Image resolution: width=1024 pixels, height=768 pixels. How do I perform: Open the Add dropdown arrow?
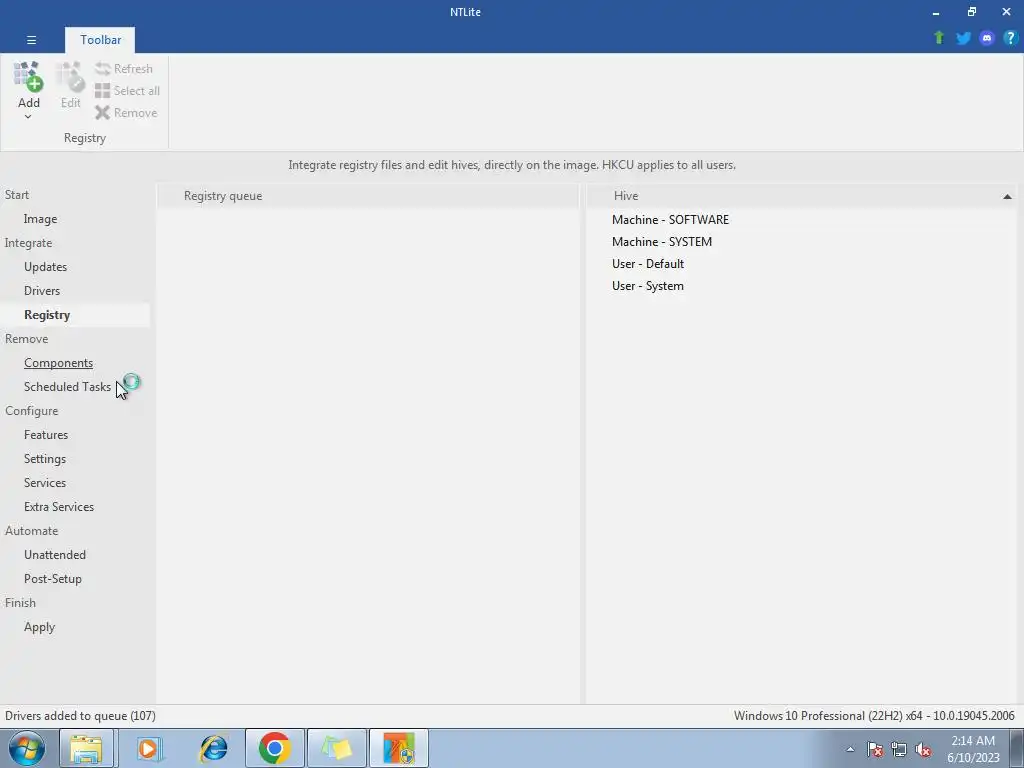click(28, 117)
